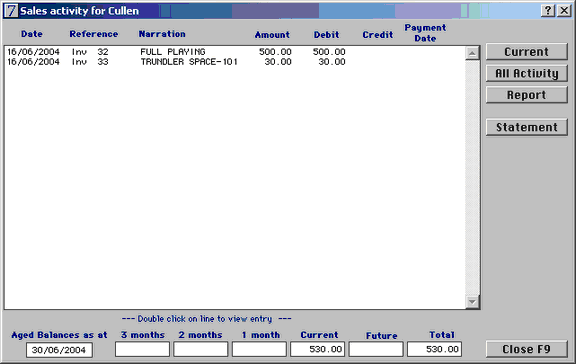Click the date of the Inv 33 row
Screen dimensions: 576x364
[x=33, y=62]
